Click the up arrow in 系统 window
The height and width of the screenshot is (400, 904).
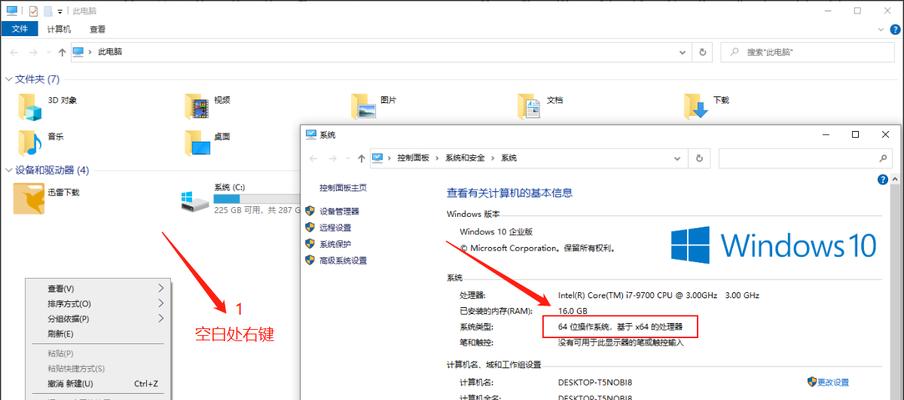361,158
